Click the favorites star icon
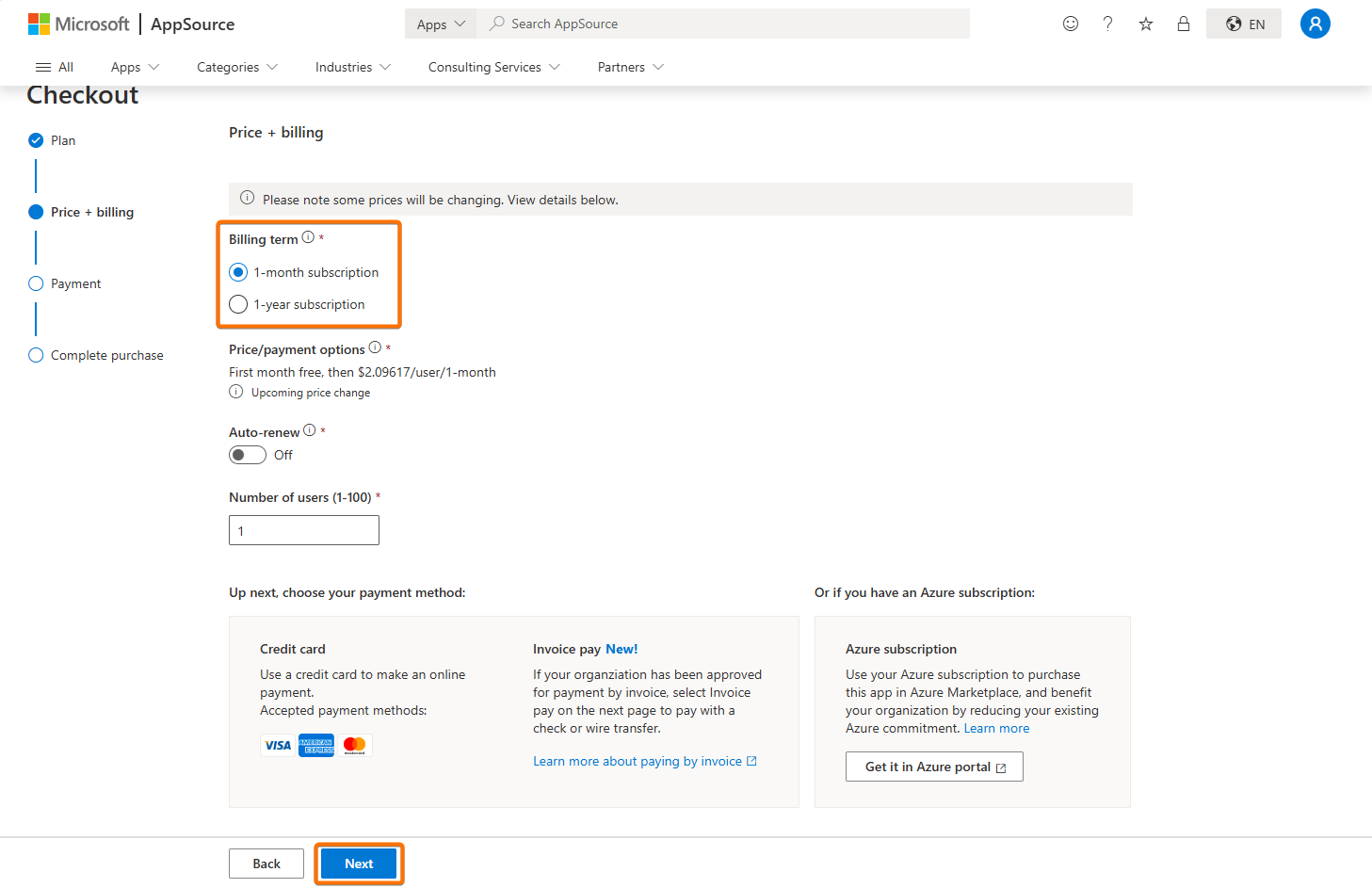 click(1145, 24)
